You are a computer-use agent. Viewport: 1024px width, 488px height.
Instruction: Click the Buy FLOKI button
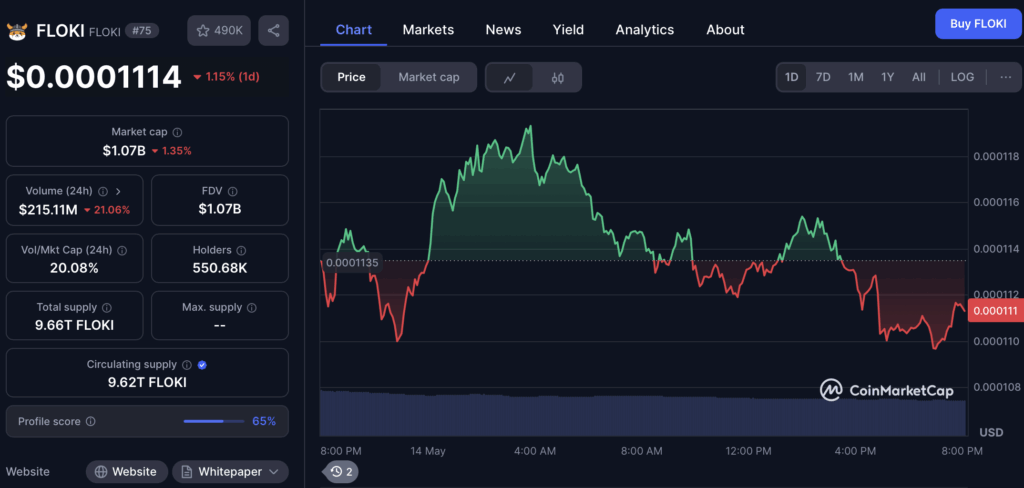point(978,24)
